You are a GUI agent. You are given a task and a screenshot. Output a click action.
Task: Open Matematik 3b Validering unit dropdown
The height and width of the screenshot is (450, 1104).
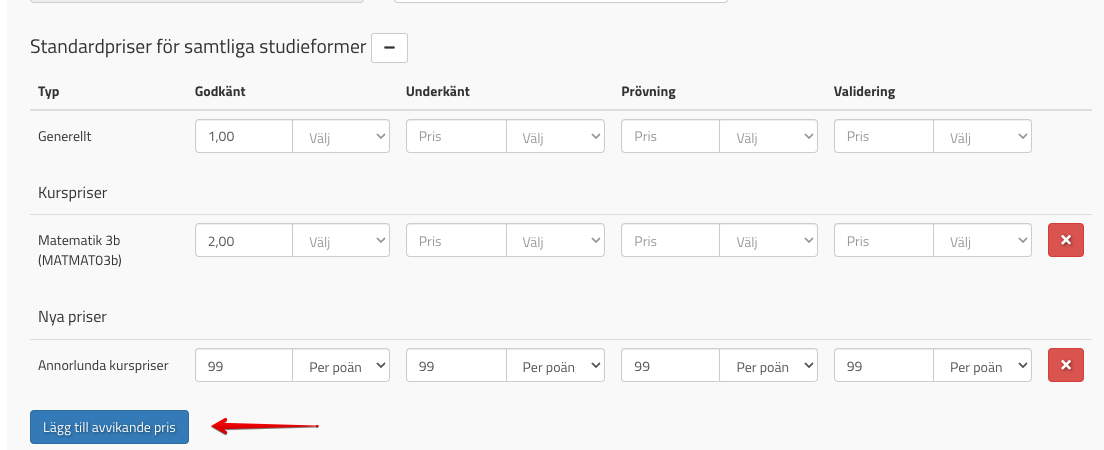pos(982,241)
